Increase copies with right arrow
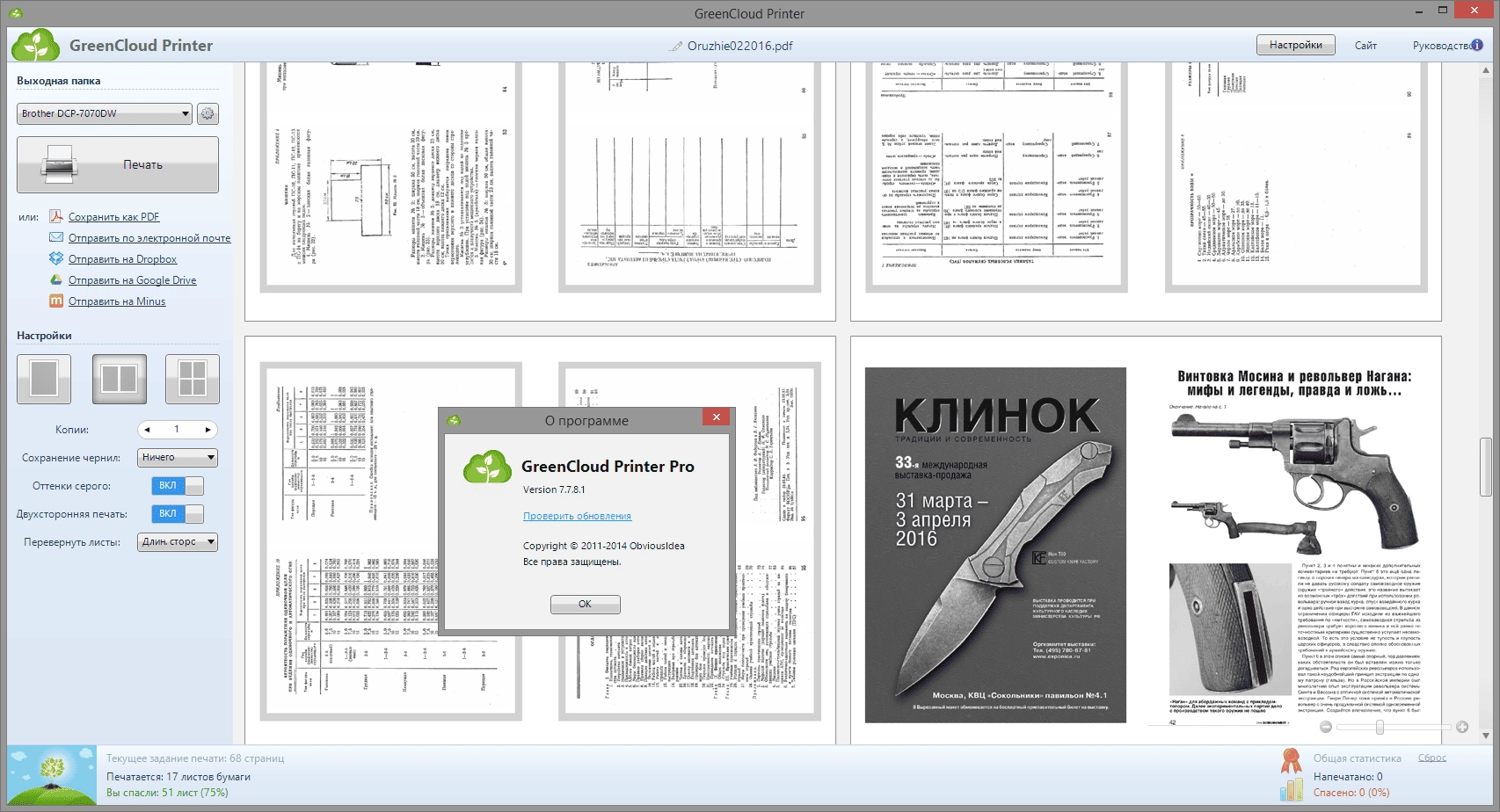Screen dimensions: 1500x812 [x=208, y=430]
